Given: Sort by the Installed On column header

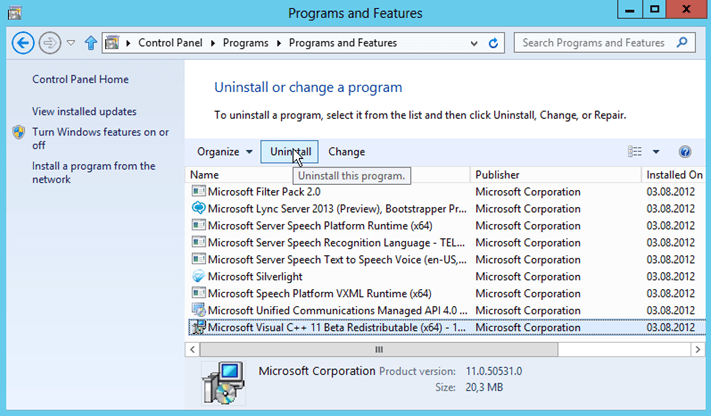Looking at the screenshot, I should 674,175.
